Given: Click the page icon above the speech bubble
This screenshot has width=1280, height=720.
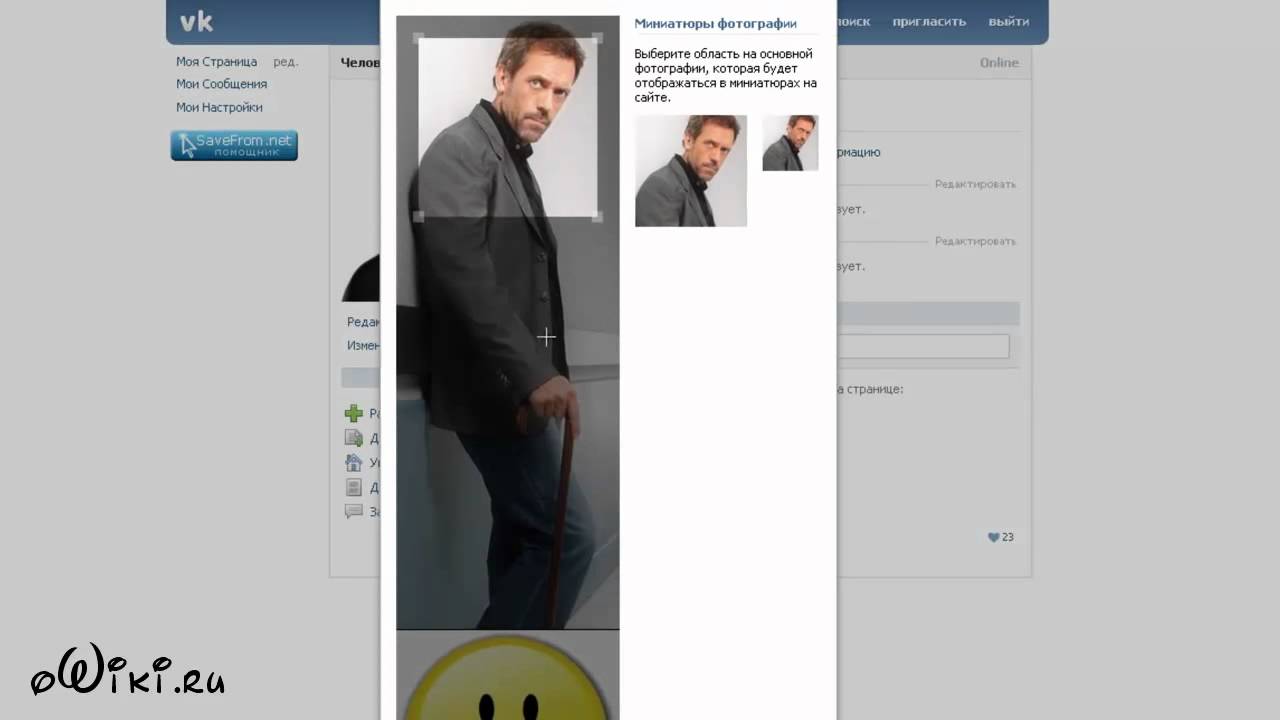Looking at the screenshot, I should (x=353, y=487).
